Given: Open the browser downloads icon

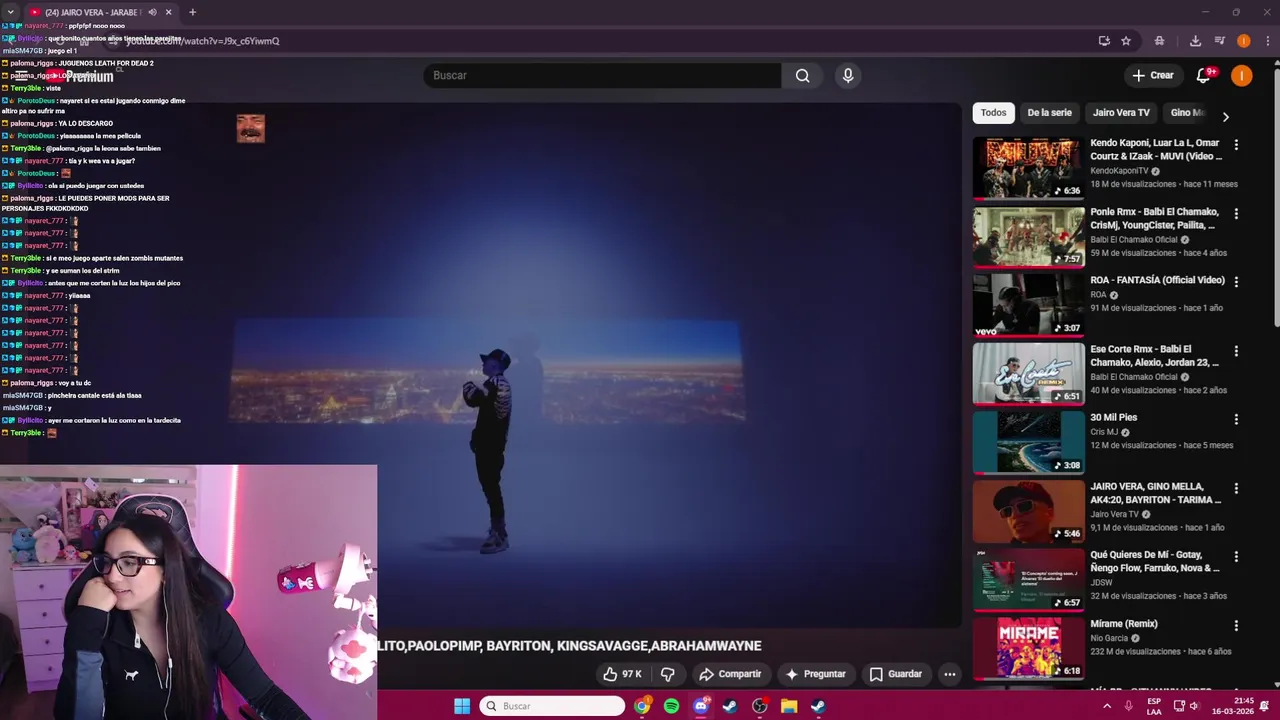Looking at the screenshot, I should (x=1195, y=41).
